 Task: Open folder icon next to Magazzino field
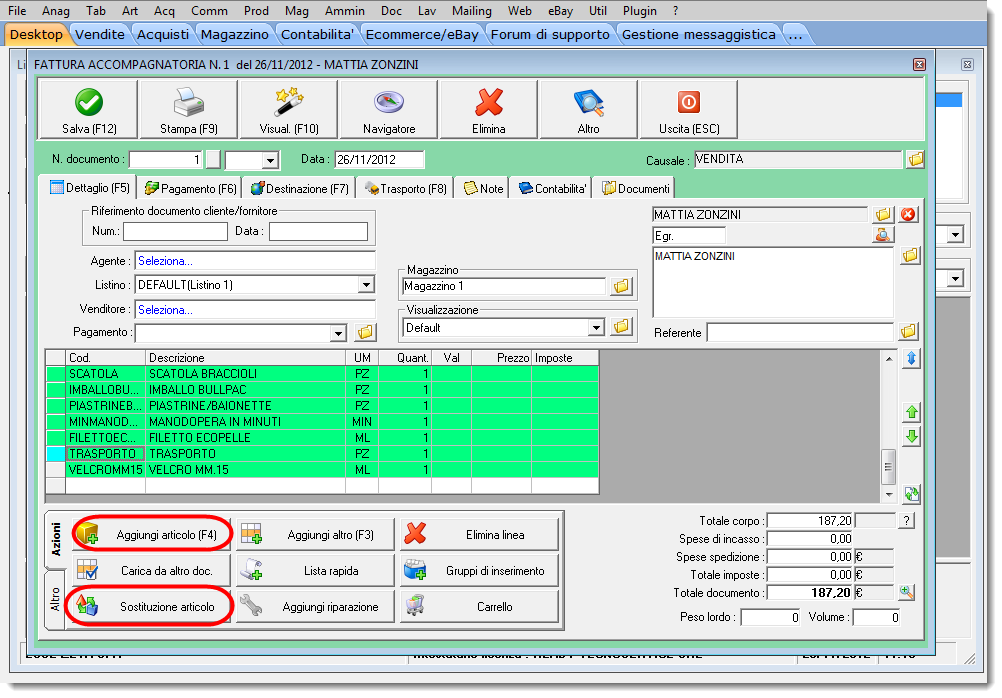pyautogui.click(x=621, y=287)
